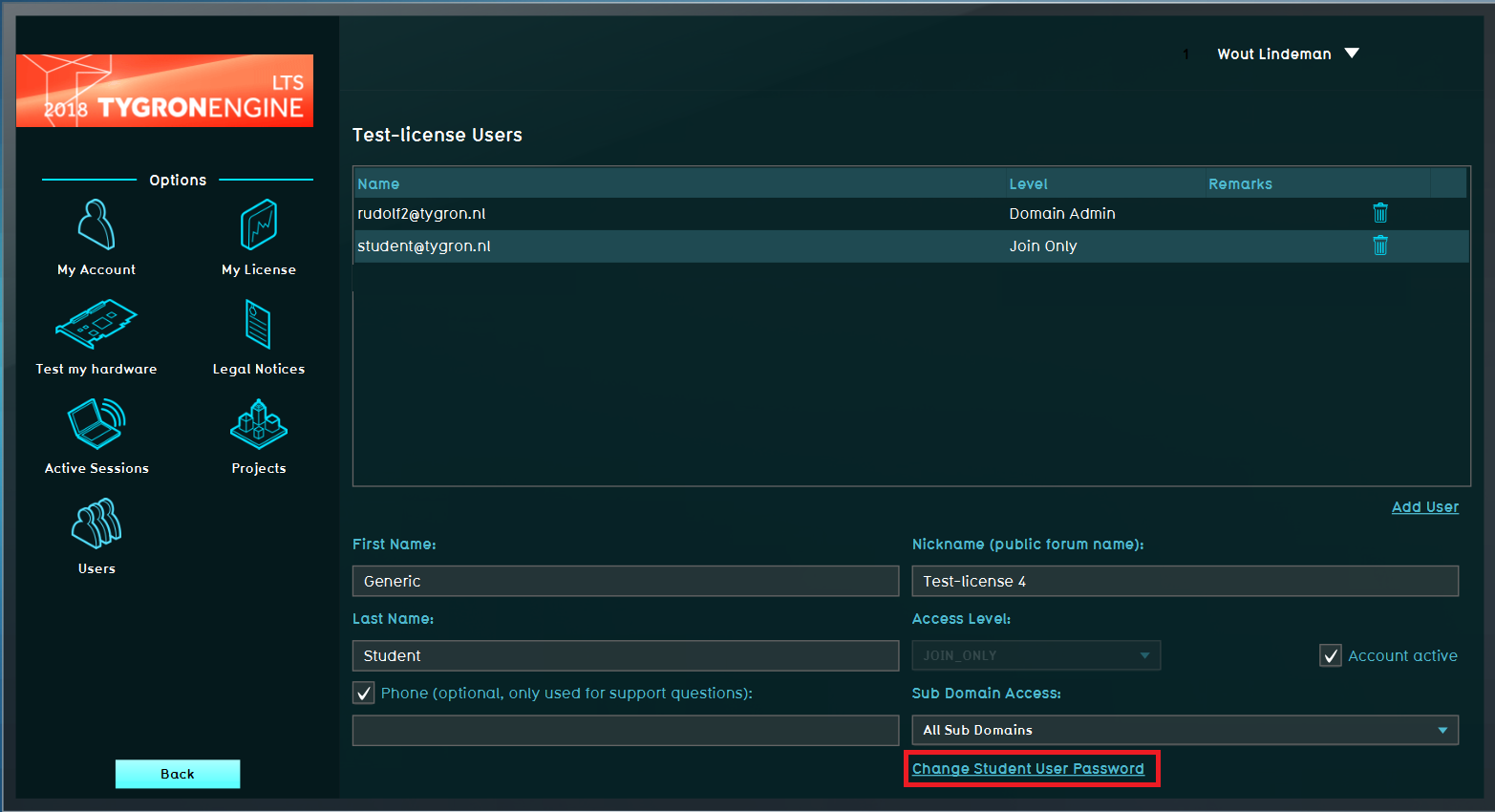This screenshot has height=812, width=1495.
Task: View Active Sessions
Action: [x=96, y=425]
